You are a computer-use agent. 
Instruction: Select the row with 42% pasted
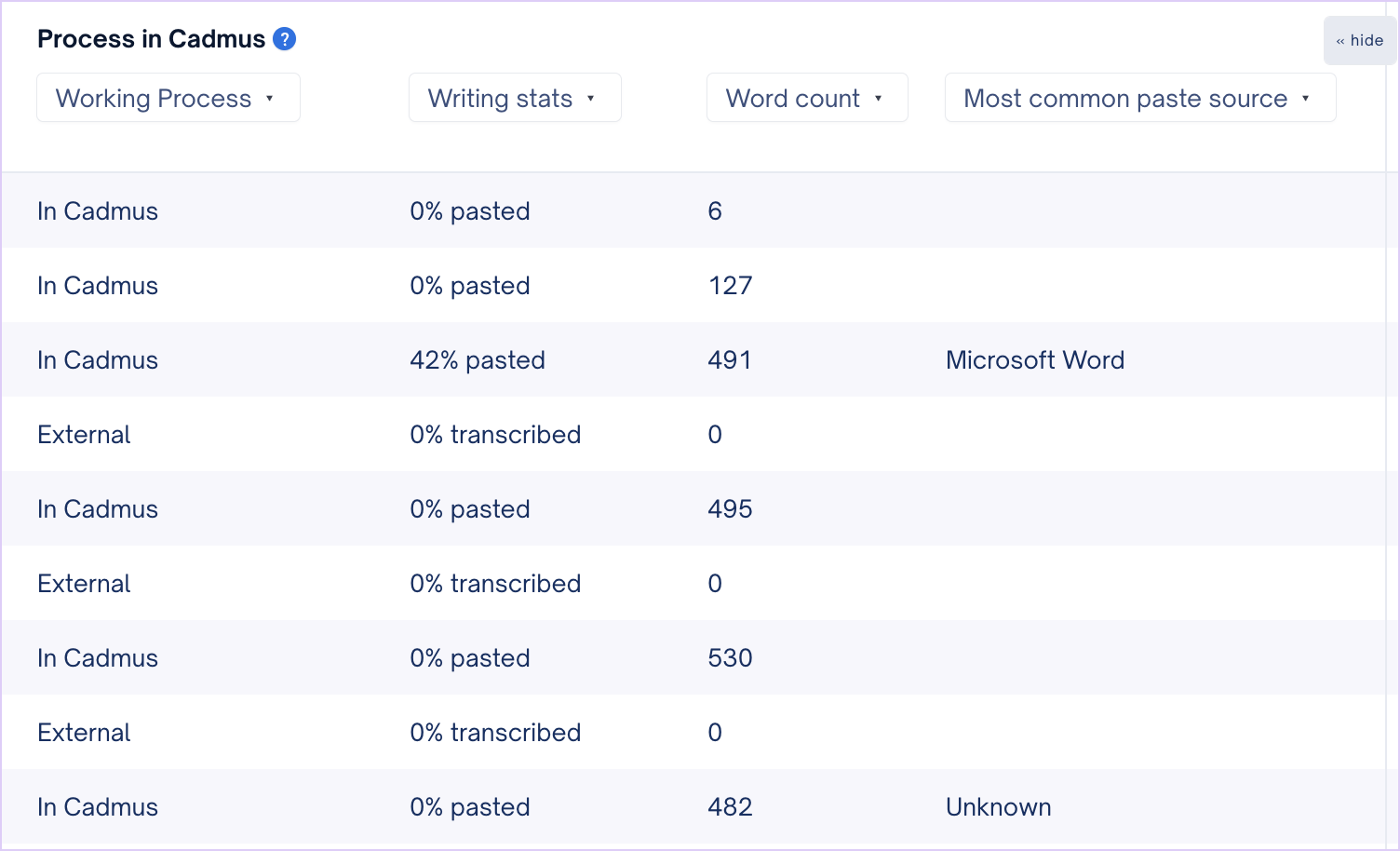[x=693, y=359]
